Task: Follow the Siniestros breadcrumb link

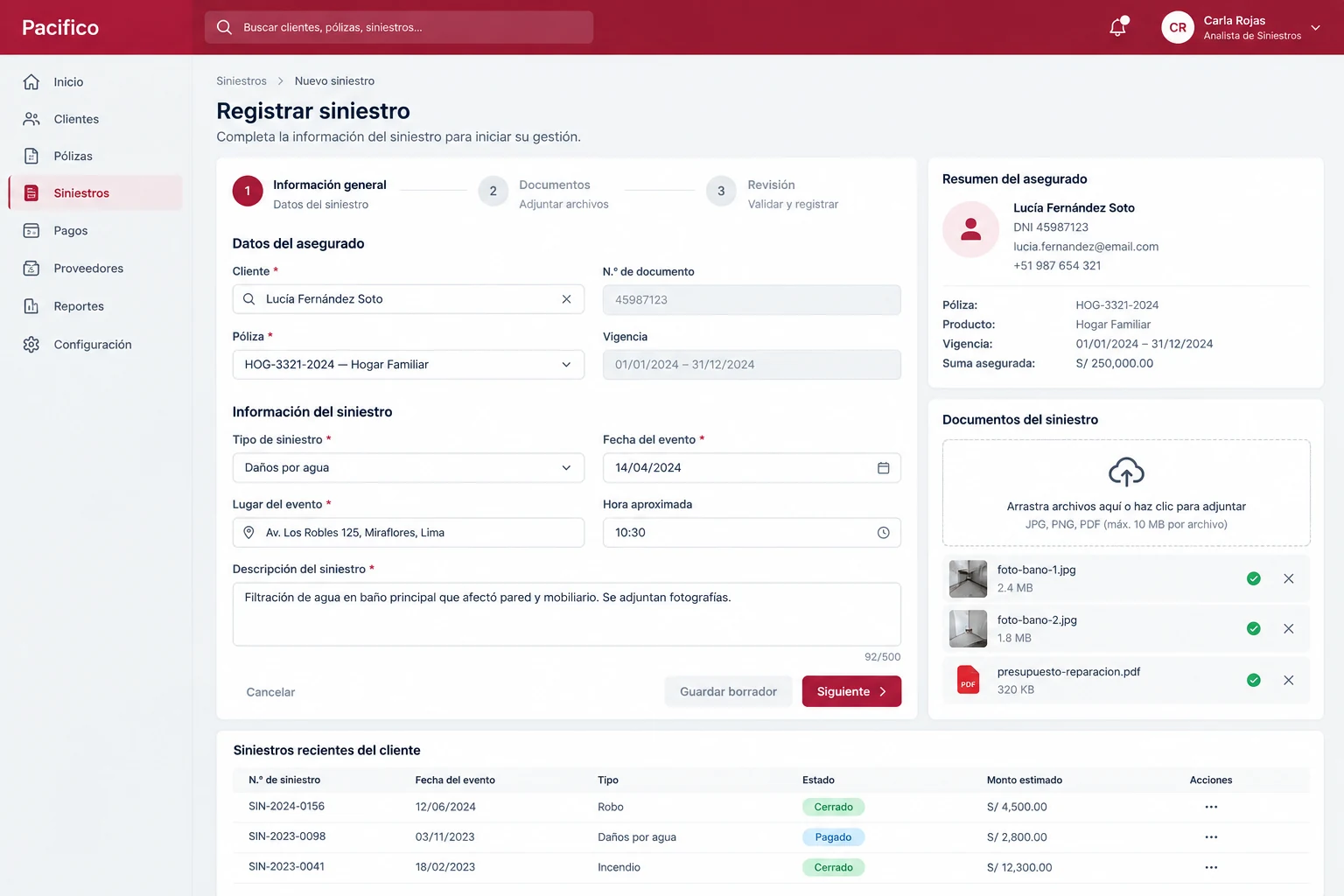Action: (241, 81)
